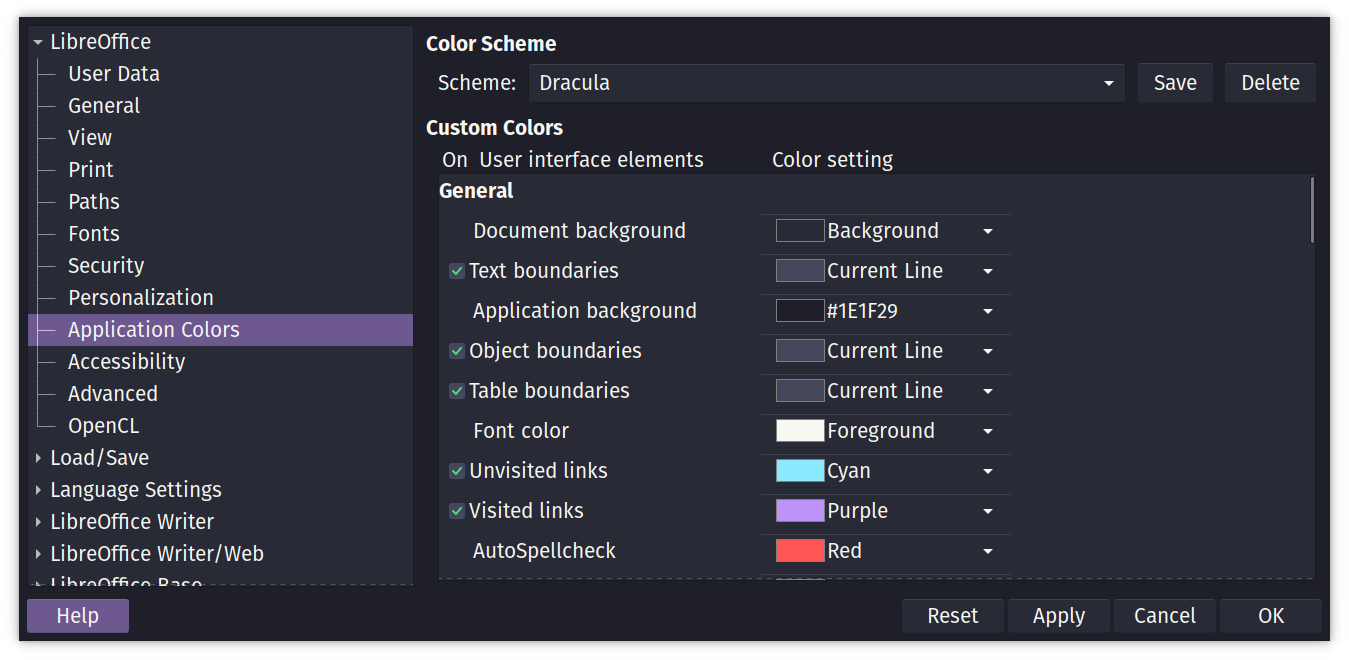Click the Cyan swatch for Unvisited links
The image size is (1349, 660).
tap(800, 471)
